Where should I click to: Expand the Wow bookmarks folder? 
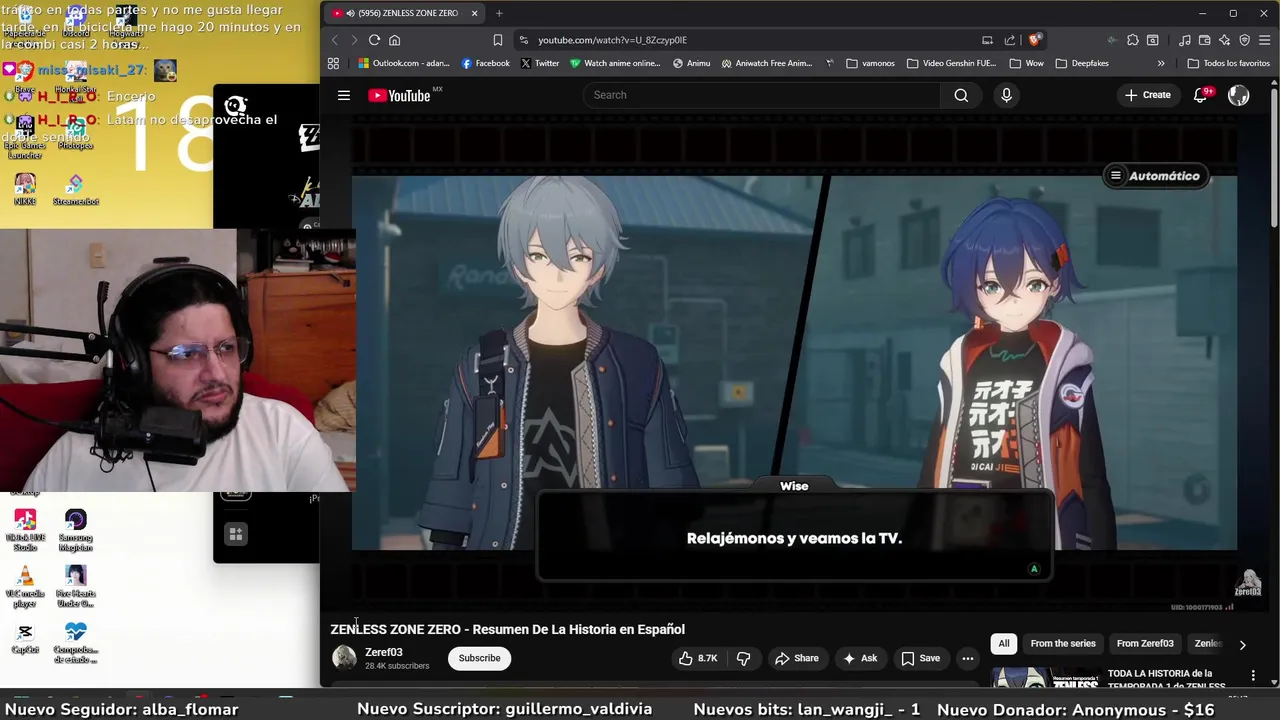[x=1027, y=63]
